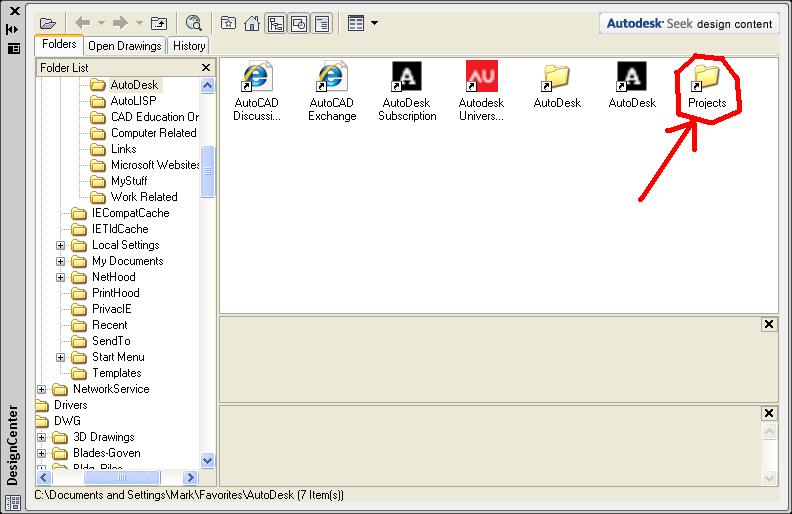
Task: Select the Links folder in tree
Action: coord(114,149)
